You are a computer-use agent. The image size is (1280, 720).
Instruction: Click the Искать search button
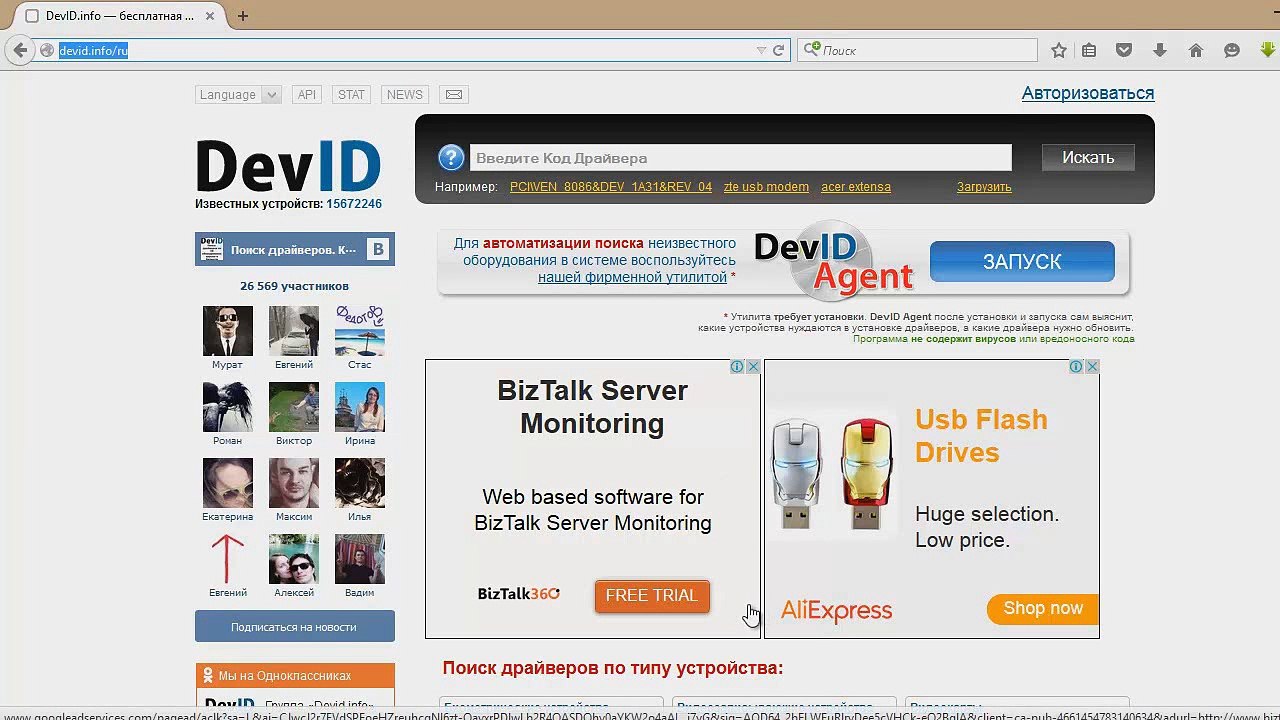(x=1088, y=157)
